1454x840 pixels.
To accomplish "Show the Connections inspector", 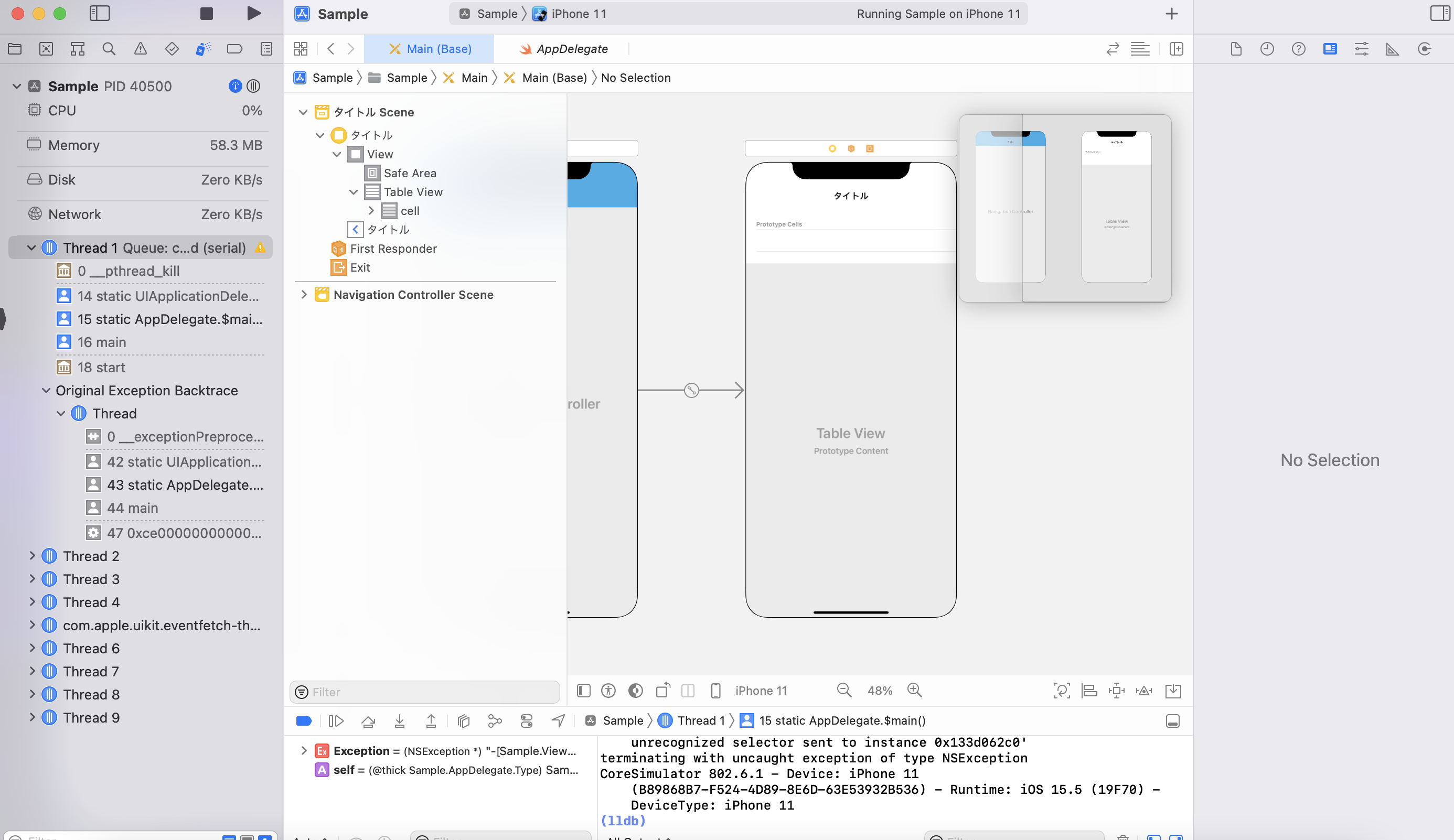I will tap(1424, 49).
